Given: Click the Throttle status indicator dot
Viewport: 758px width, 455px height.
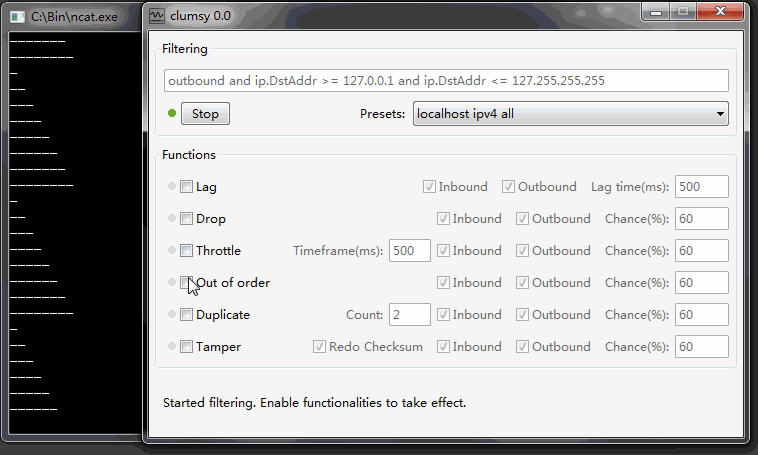Looking at the screenshot, I should pos(172,250).
